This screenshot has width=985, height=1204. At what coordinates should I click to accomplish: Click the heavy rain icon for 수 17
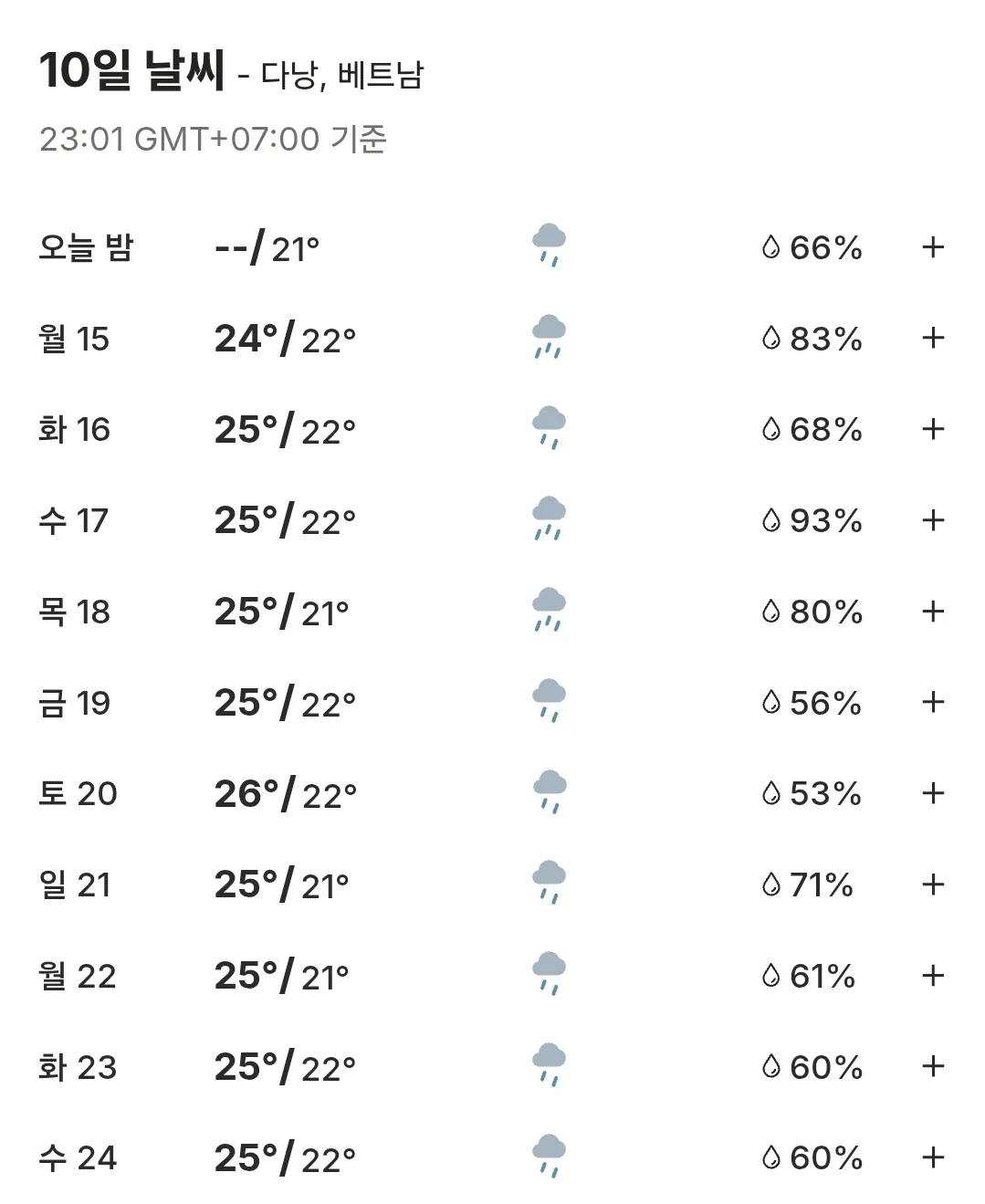549,518
